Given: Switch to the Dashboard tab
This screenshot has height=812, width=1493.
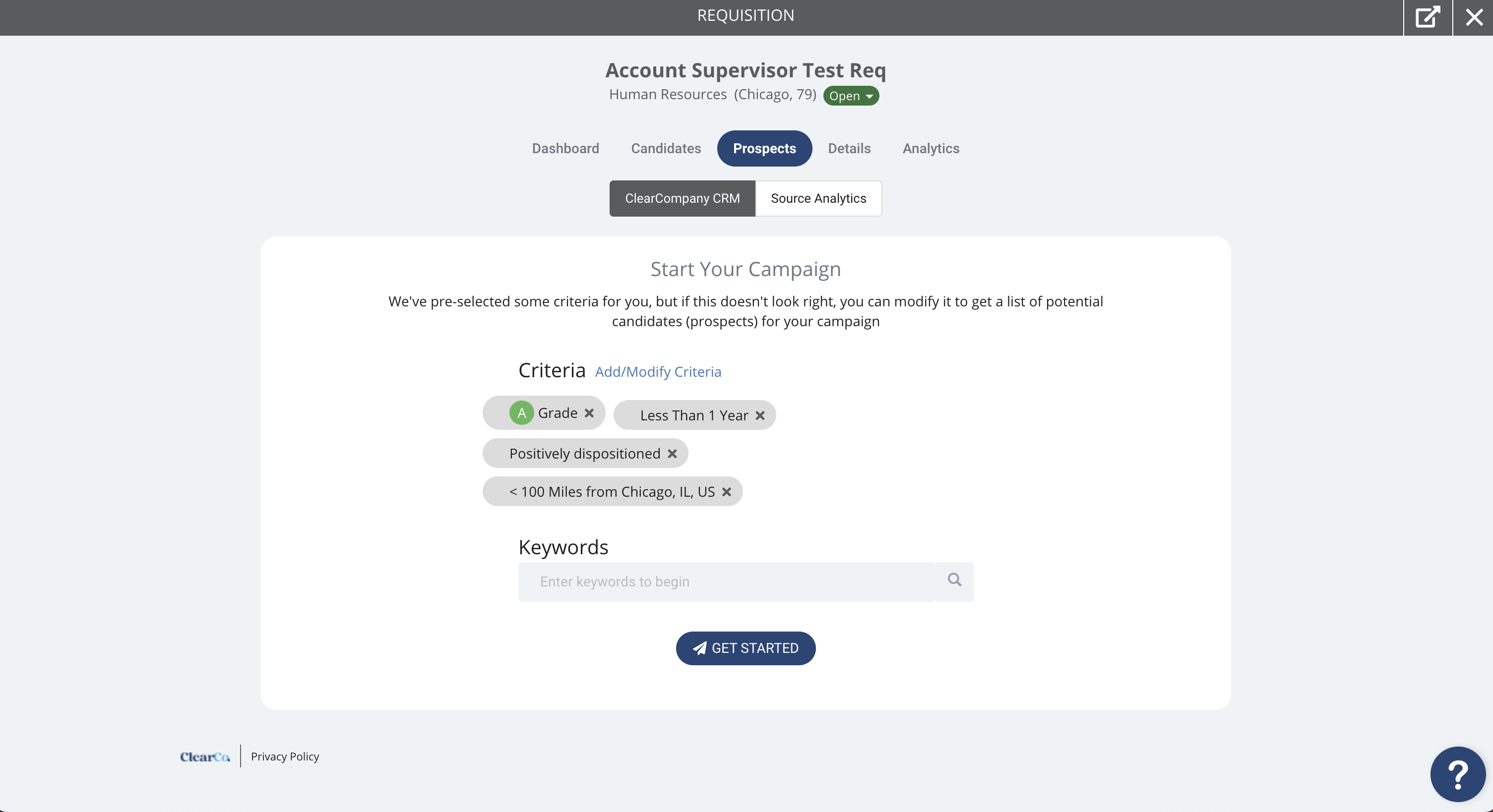Looking at the screenshot, I should [x=565, y=149].
